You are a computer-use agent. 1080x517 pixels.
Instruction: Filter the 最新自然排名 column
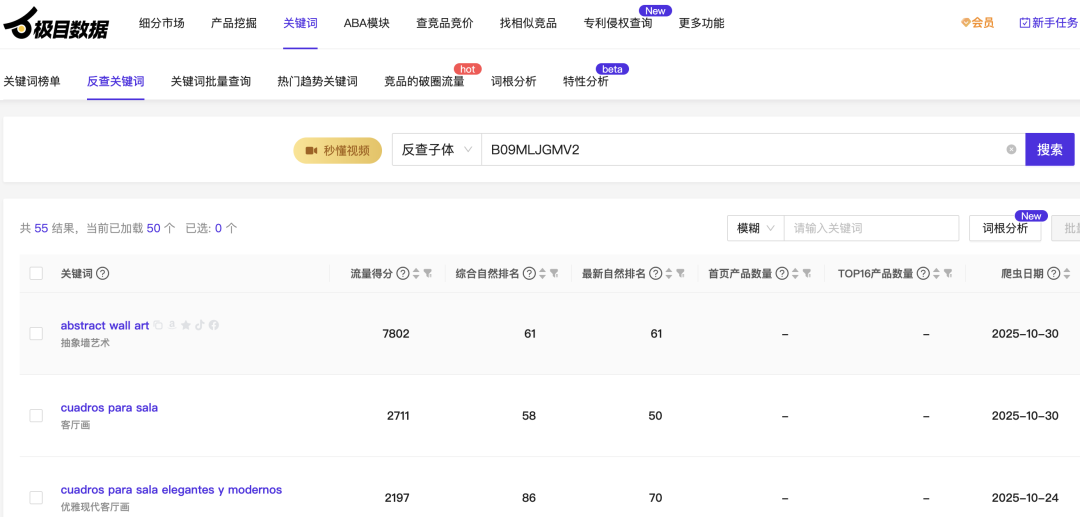click(681, 273)
